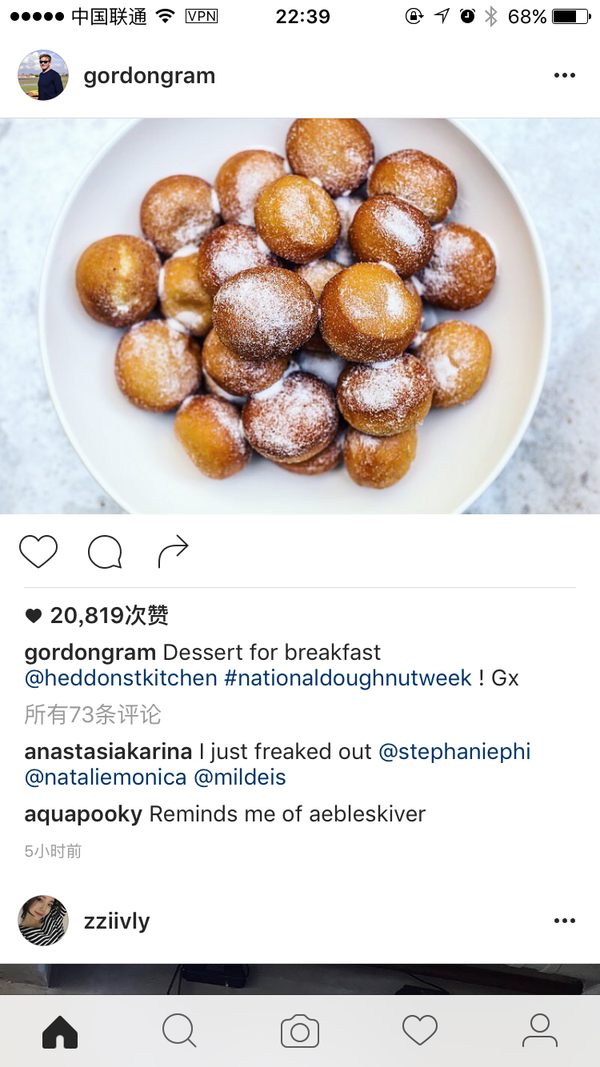Screen dimensions: 600x1067
Task: Open anastasiakarina commenter profile
Action: (x=108, y=752)
